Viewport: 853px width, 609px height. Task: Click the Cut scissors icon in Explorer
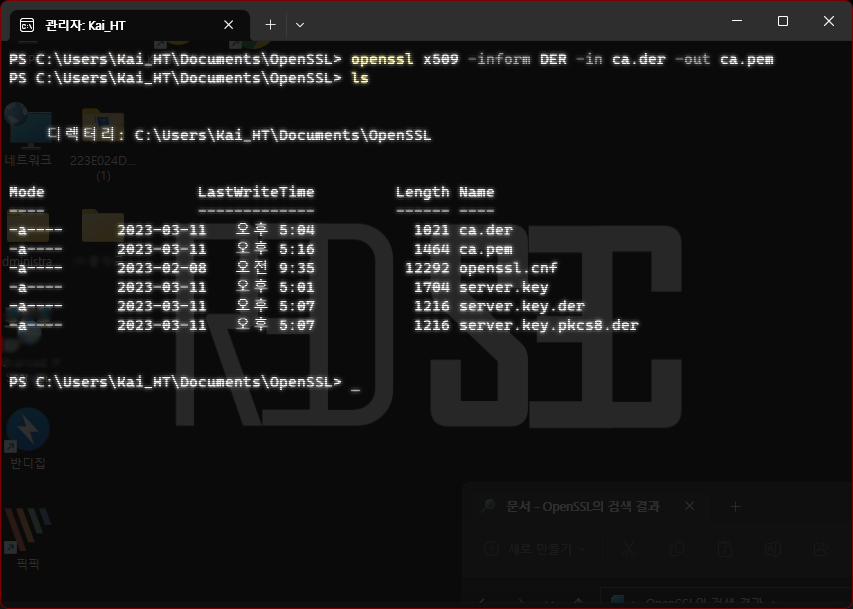[629, 549]
